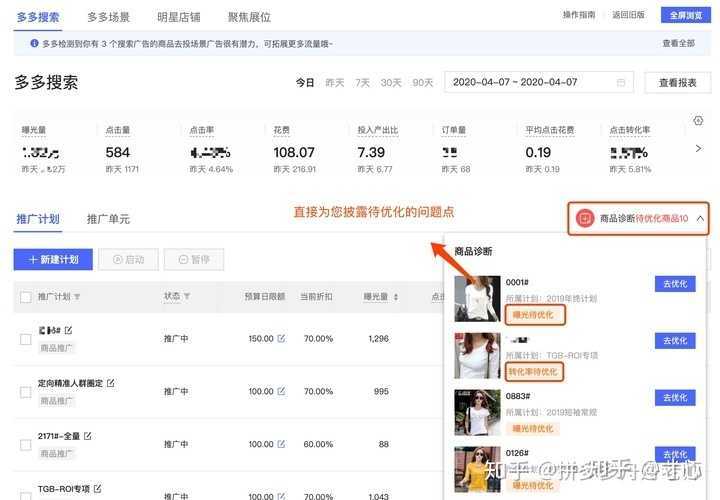Click the red 商品诊断 circle icon
Image resolution: width=720 pixels, height=500 pixels.
[585, 219]
